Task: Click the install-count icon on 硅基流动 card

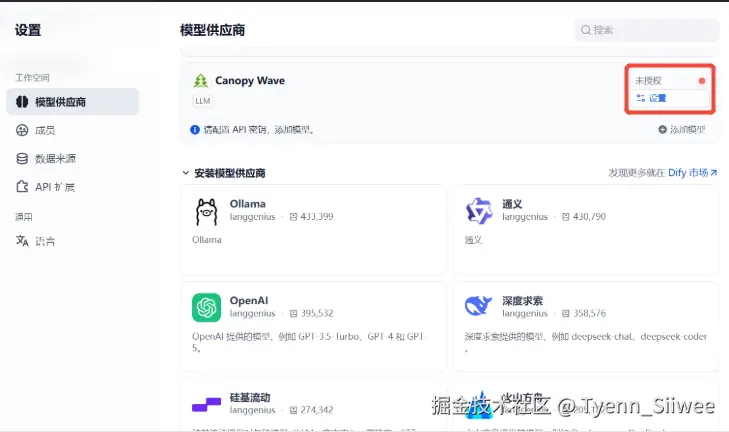Action: [x=293, y=410]
